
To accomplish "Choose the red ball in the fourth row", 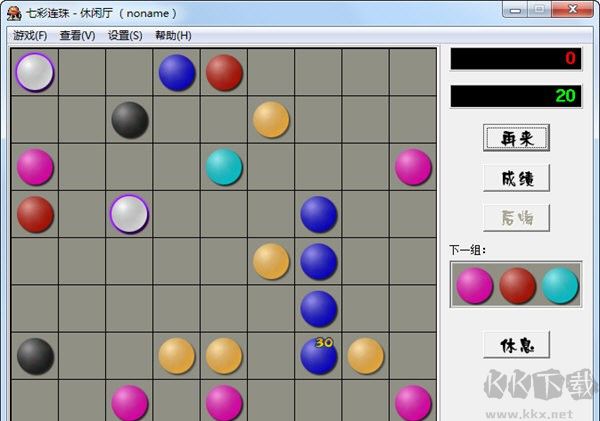I will pyautogui.click(x=35, y=214).
